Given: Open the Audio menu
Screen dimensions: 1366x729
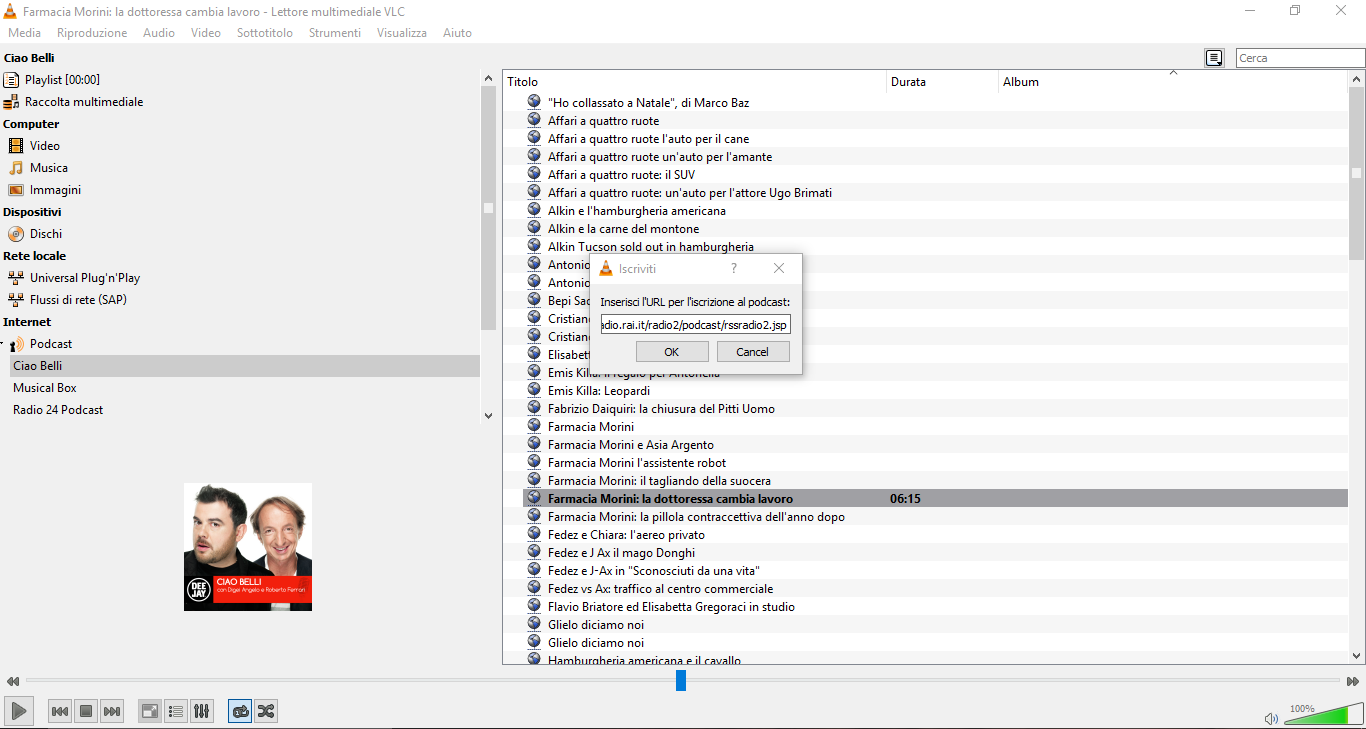Looking at the screenshot, I should [x=159, y=33].
